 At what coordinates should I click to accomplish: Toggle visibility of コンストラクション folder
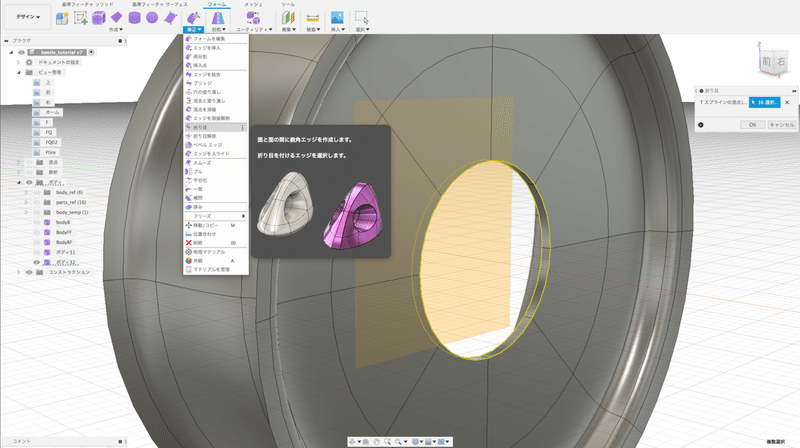click(29, 272)
